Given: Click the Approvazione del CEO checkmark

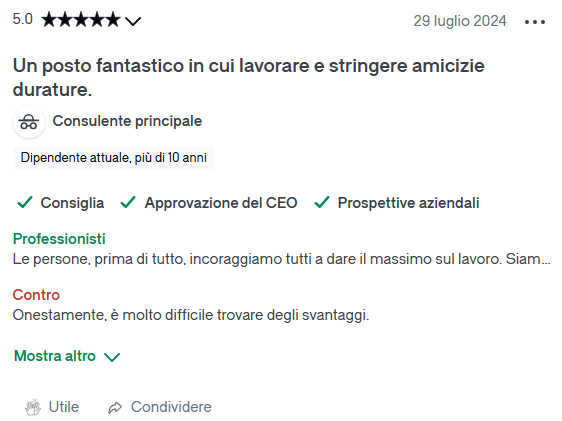Looking at the screenshot, I should coord(128,202).
